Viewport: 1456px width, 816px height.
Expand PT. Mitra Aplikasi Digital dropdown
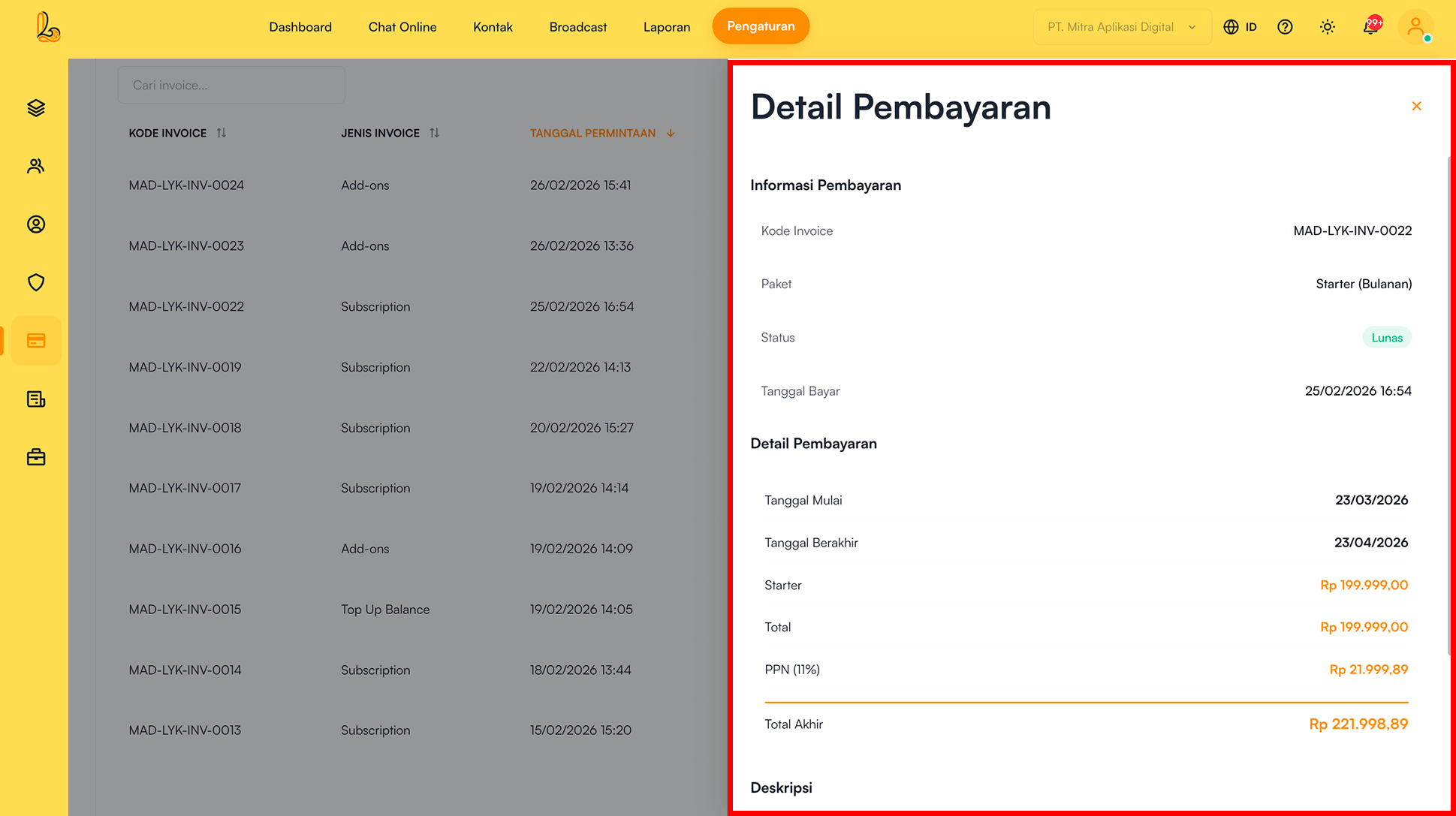[1122, 27]
